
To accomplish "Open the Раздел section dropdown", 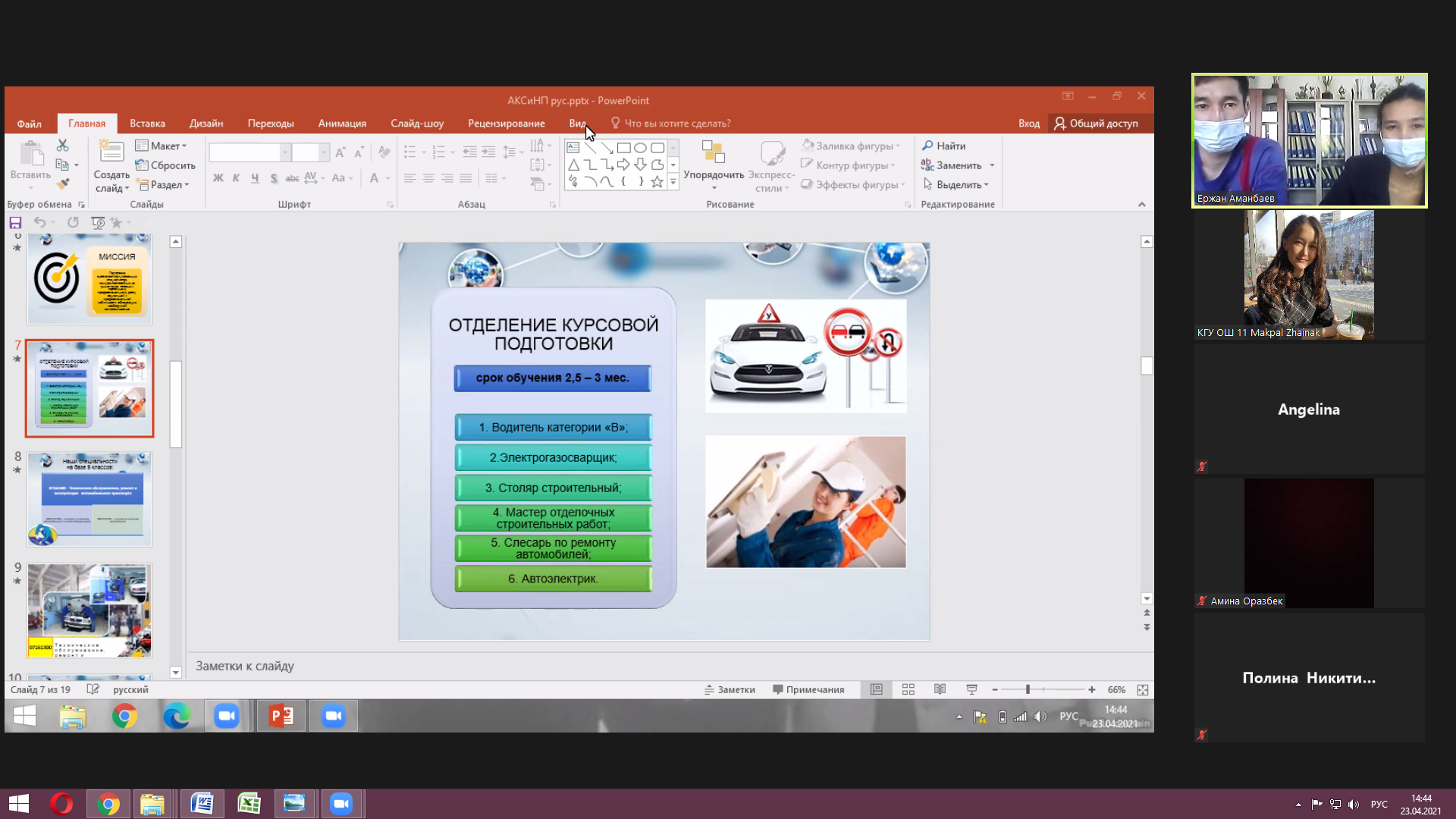I will (164, 184).
